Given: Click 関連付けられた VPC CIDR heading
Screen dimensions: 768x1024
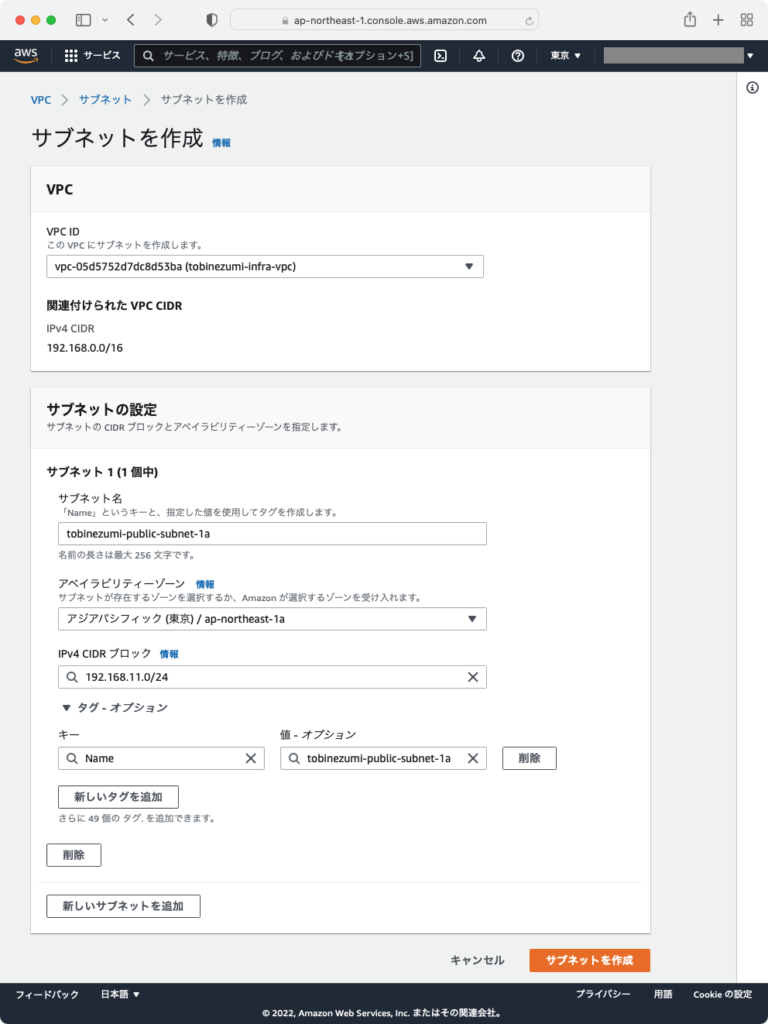Looking at the screenshot, I should 114,306.
